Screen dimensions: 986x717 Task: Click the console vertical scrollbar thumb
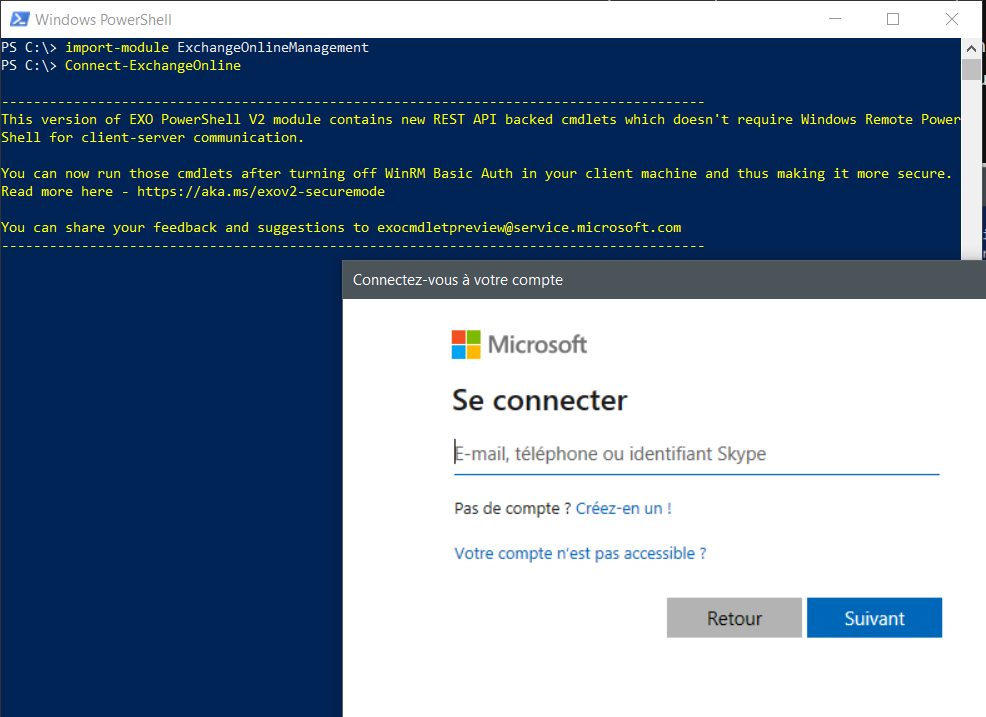coord(971,69)
